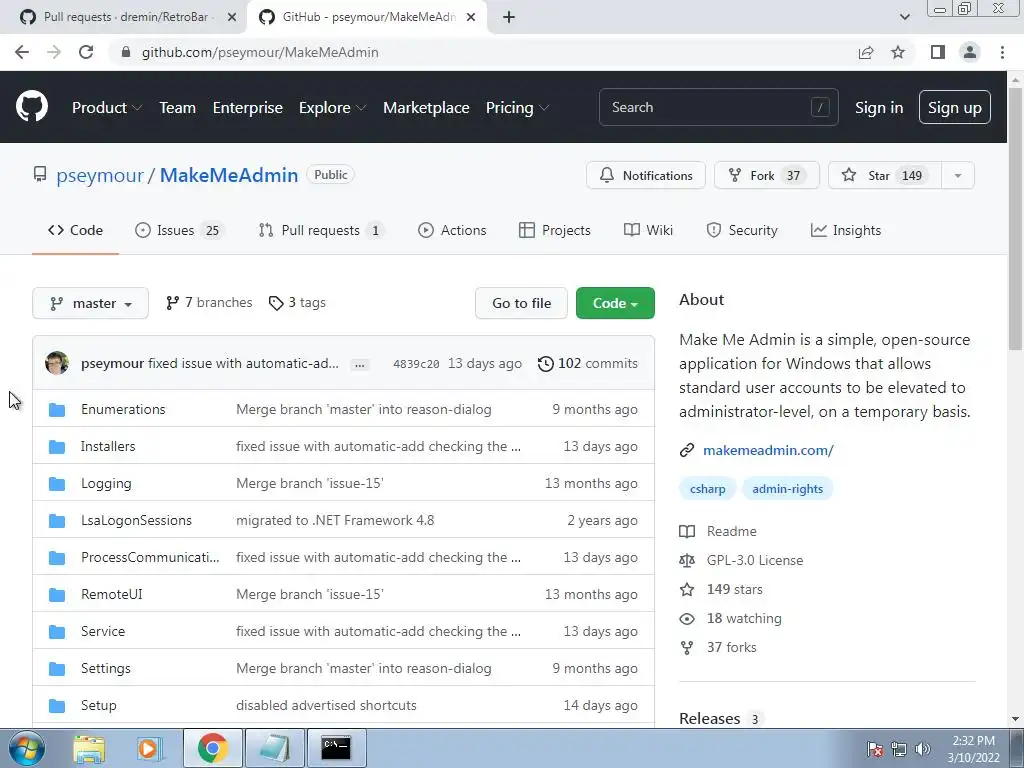
Task: Fork the repository with Fork button
Action: click(767, 175)
